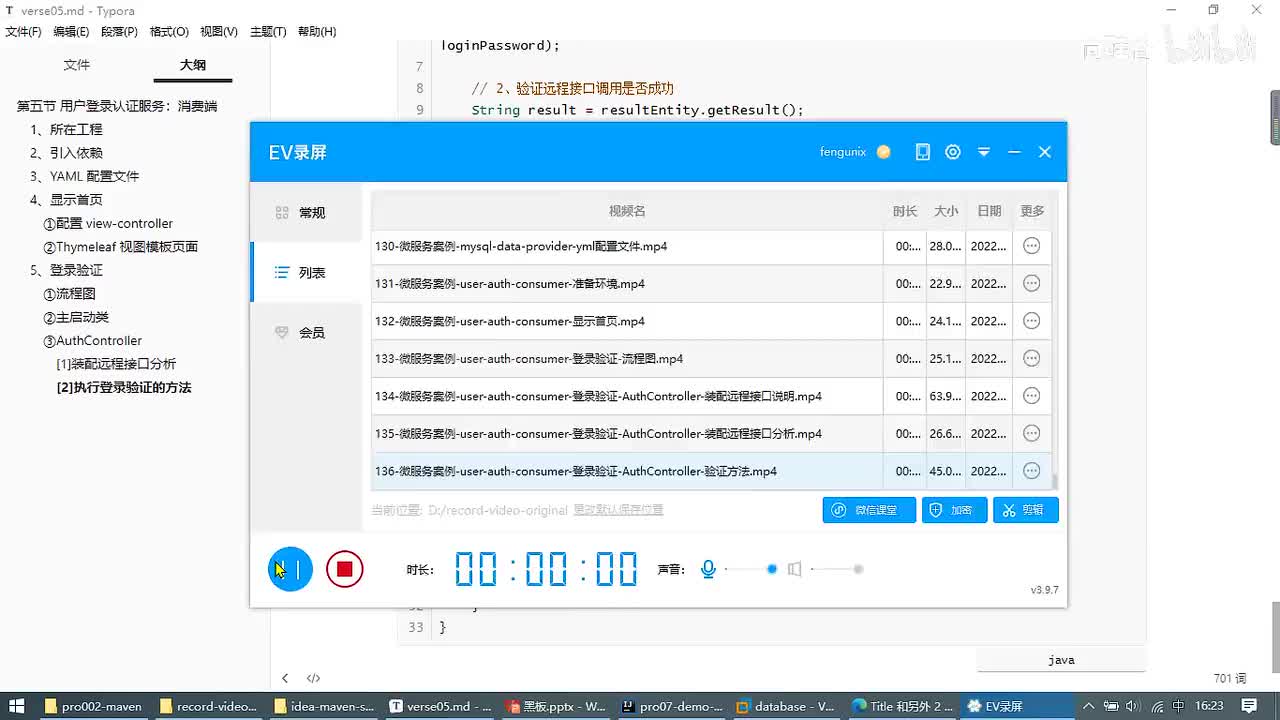Adjust the speaker volume slider

[837, 569]
